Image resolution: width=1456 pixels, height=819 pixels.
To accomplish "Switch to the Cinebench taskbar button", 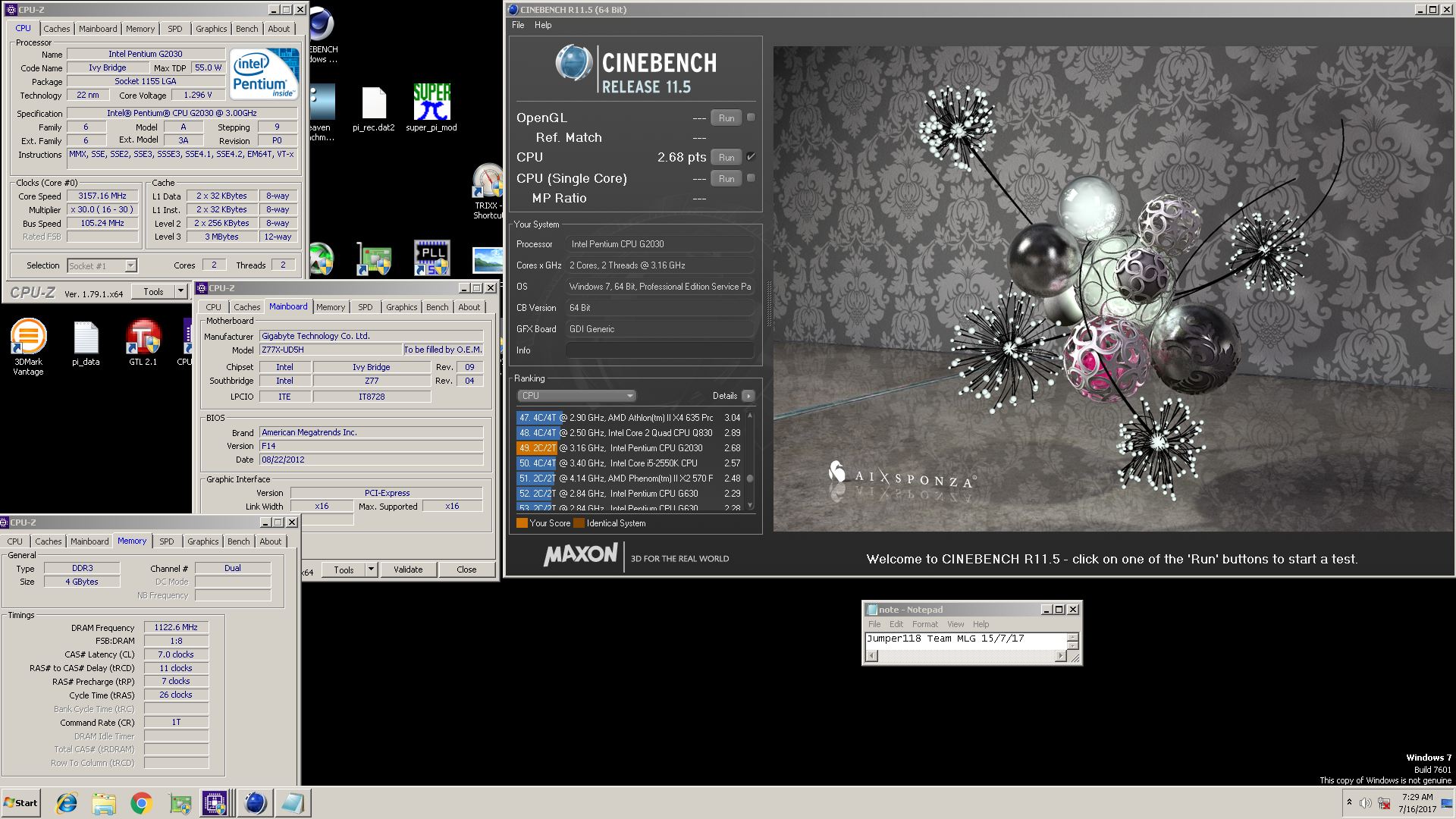I will click(x=255, y=803).
